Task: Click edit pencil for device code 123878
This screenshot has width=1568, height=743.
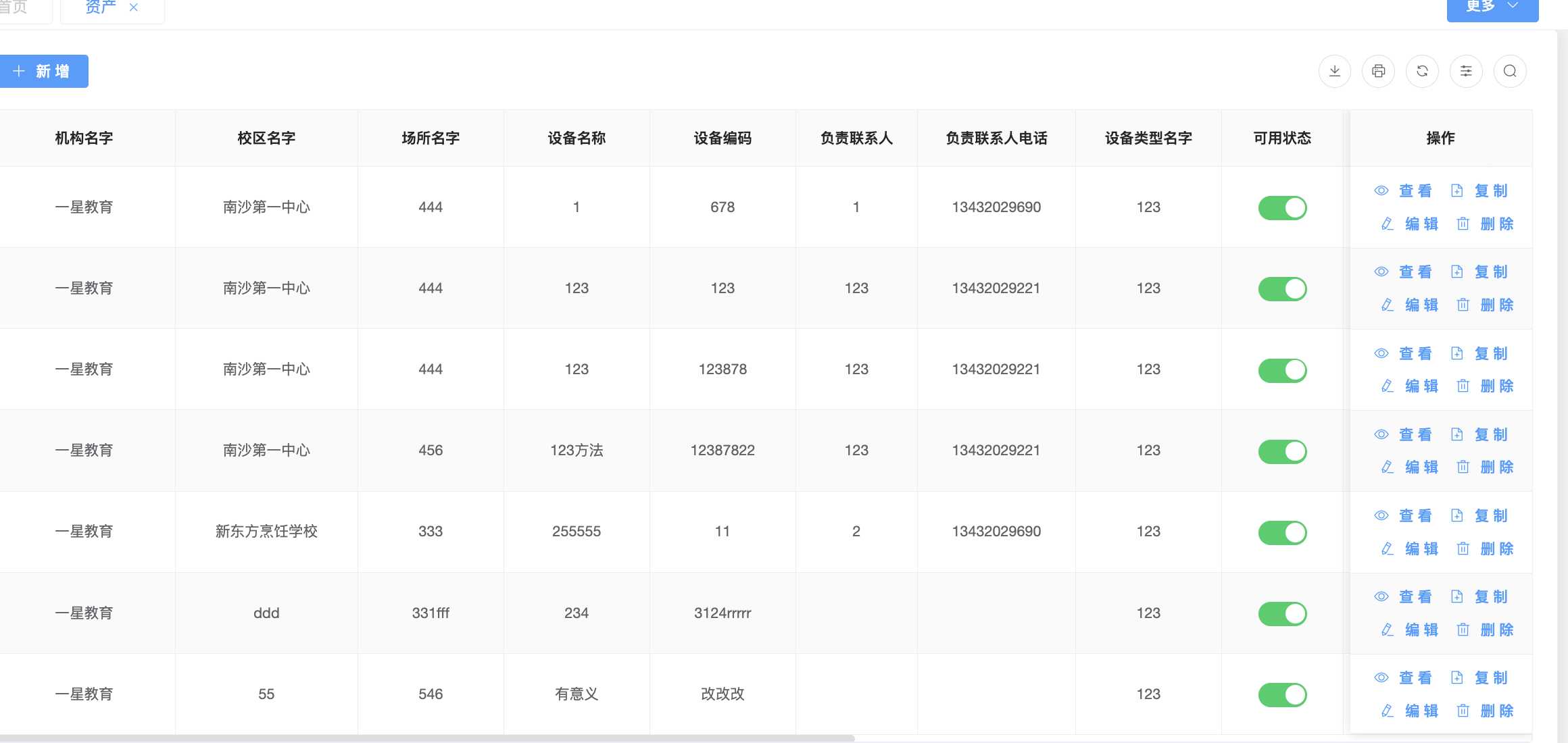Action: click(1388, 386)
